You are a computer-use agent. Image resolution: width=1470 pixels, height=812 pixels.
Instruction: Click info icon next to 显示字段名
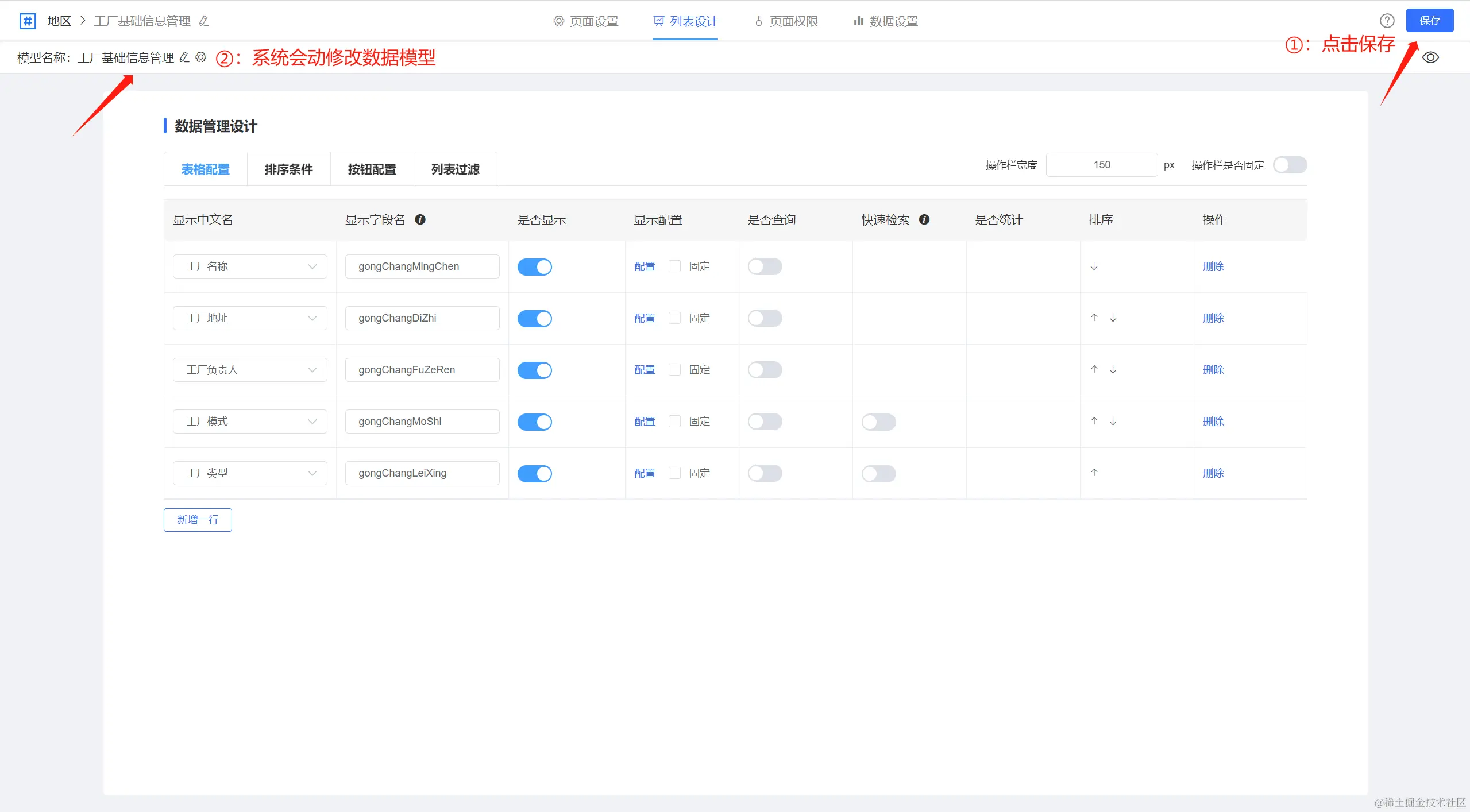point(420,219)
